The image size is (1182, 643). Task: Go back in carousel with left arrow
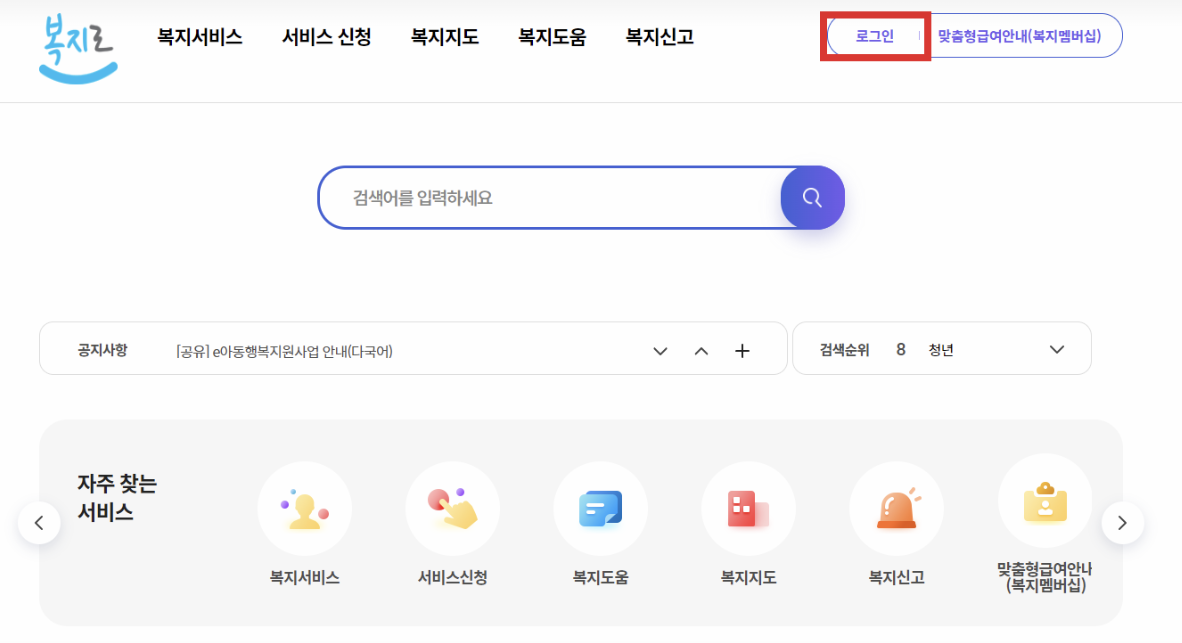click(40, 522)
